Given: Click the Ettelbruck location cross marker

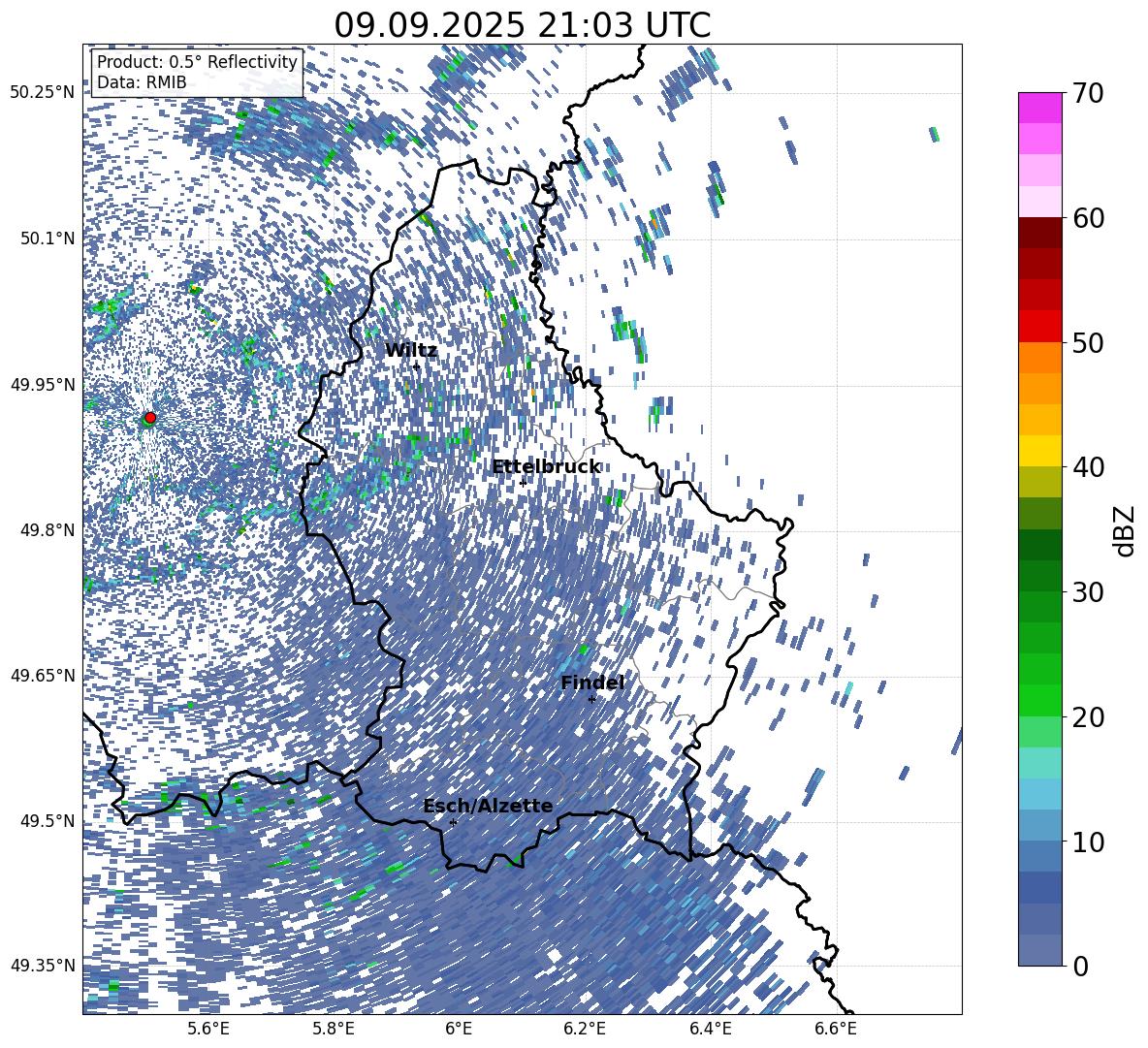Looking at the screenshot, I should coord(523,483).
